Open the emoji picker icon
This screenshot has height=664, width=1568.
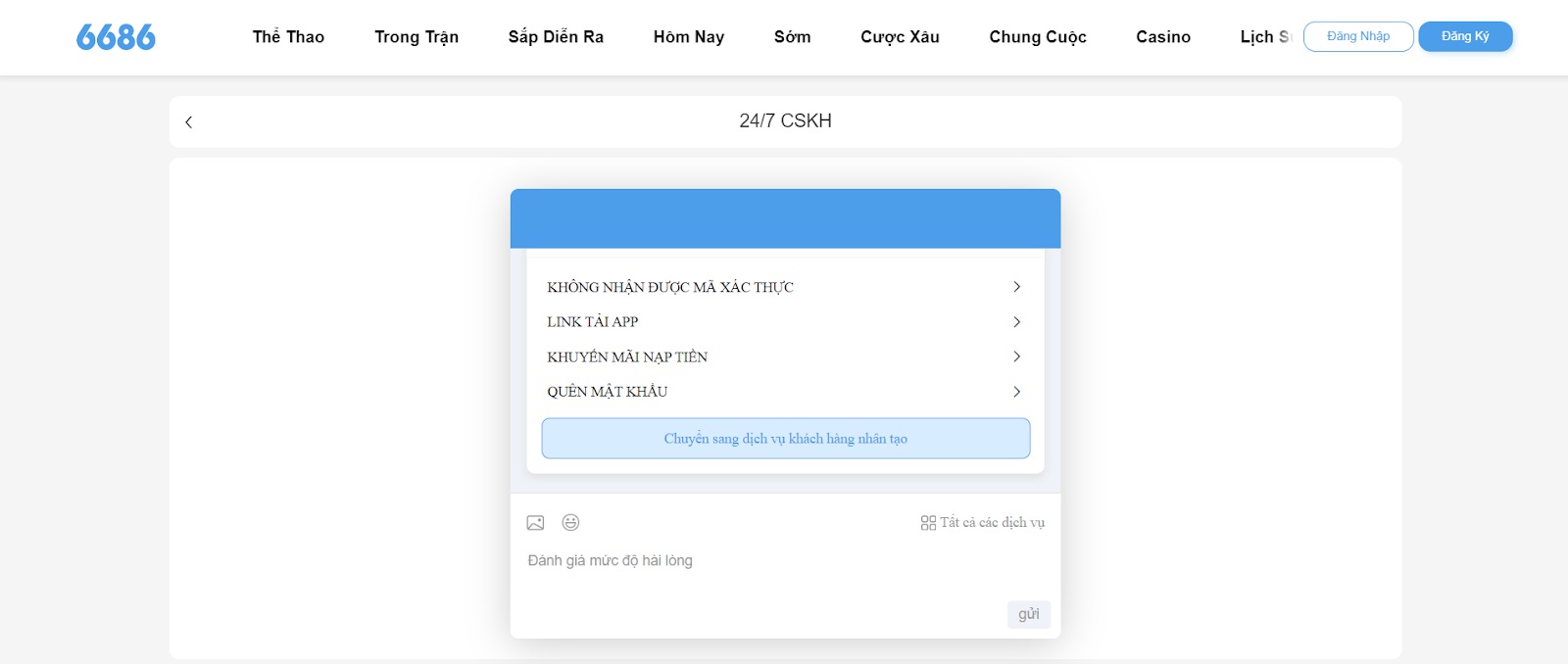point(570,523)
